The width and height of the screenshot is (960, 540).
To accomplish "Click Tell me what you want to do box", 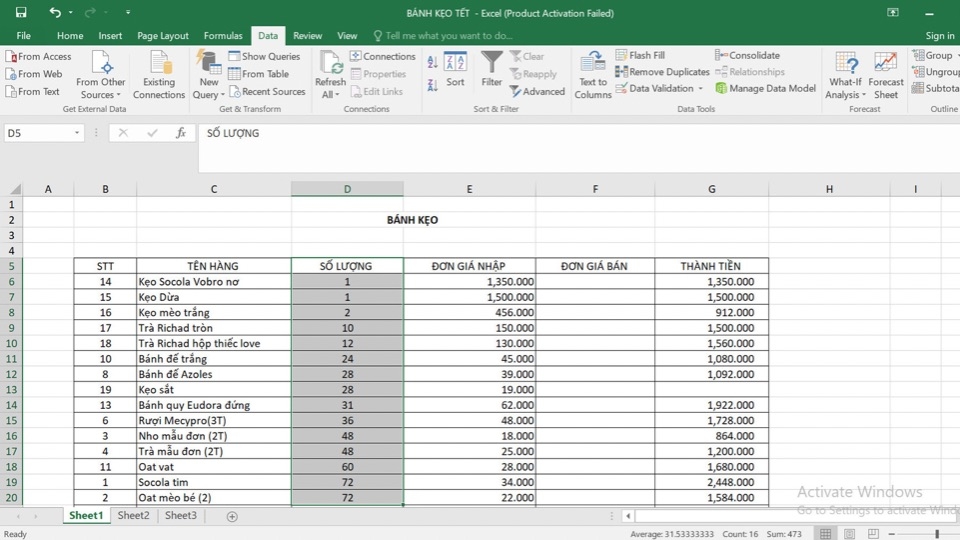I will point(443,36).
